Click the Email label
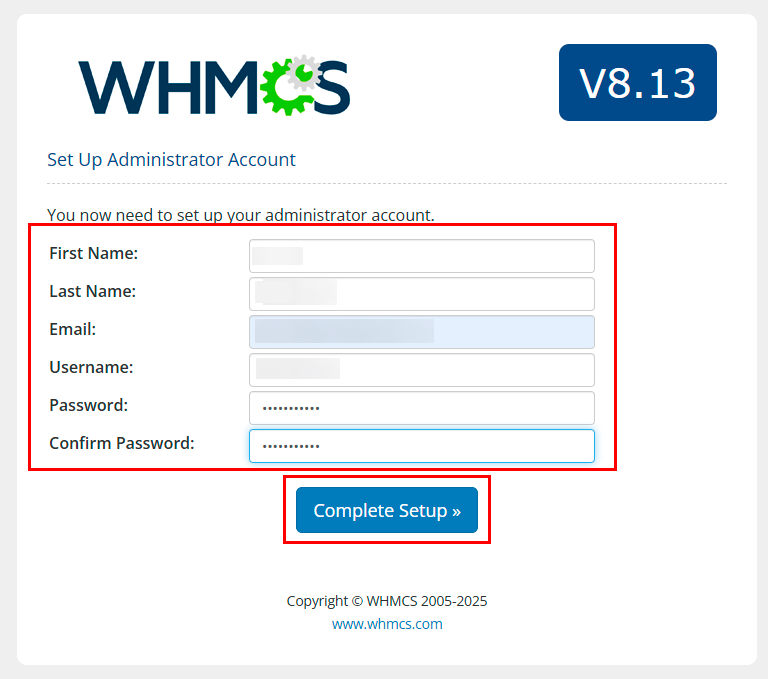The height and width of the screenshot is (679, 768). pos(72,329)
